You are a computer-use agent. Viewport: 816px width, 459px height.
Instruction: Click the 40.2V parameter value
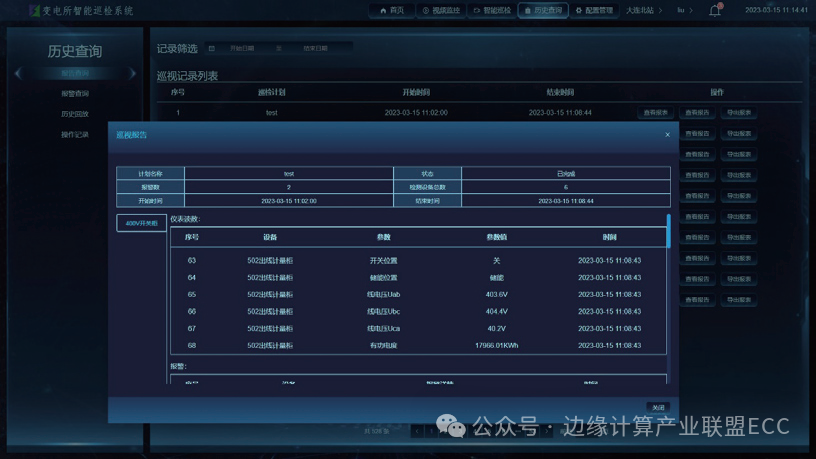496,329
